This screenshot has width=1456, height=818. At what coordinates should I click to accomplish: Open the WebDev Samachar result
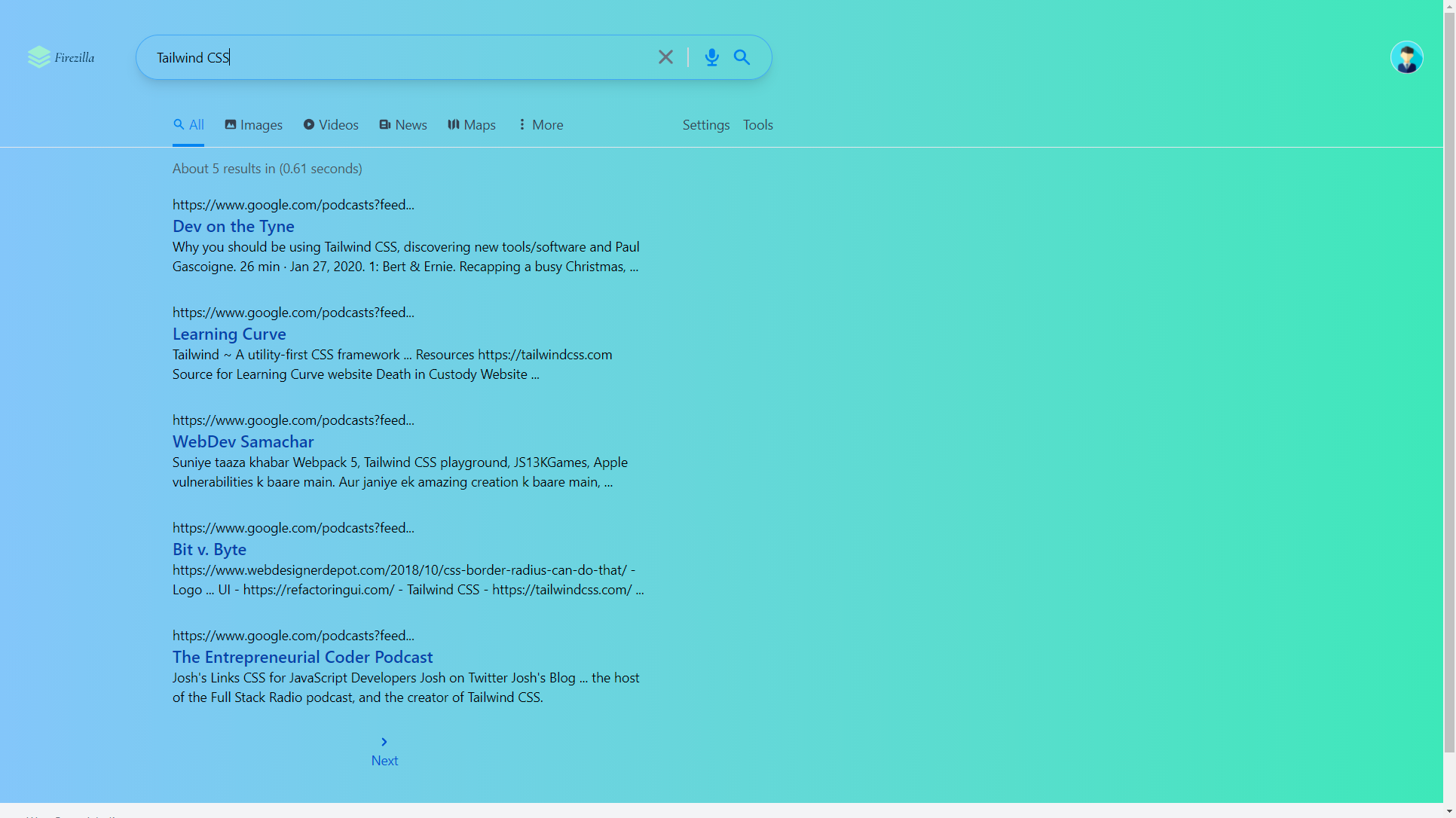[243, 441]
